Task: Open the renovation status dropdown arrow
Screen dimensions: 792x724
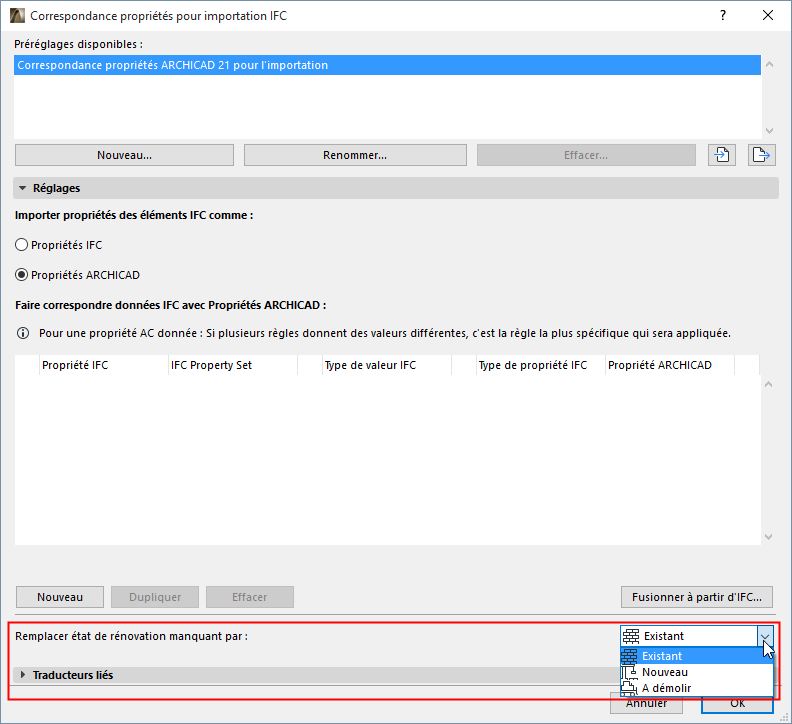Action: pyautogui.click(x=765, y=636)
